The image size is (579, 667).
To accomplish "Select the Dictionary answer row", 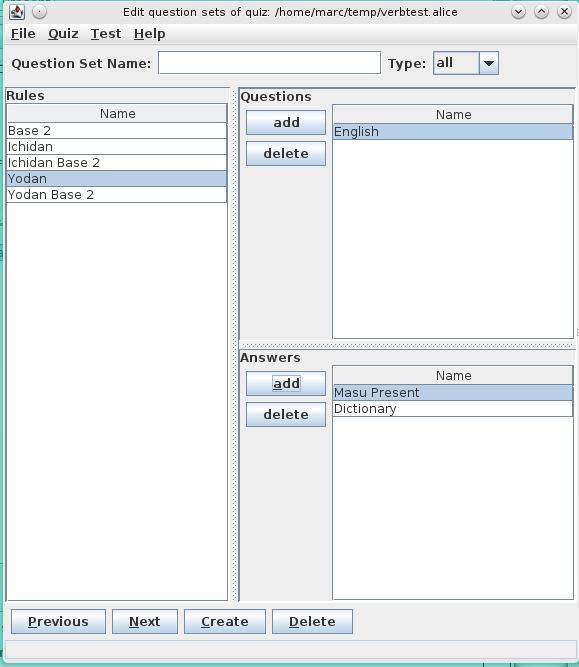I will 453,409.
